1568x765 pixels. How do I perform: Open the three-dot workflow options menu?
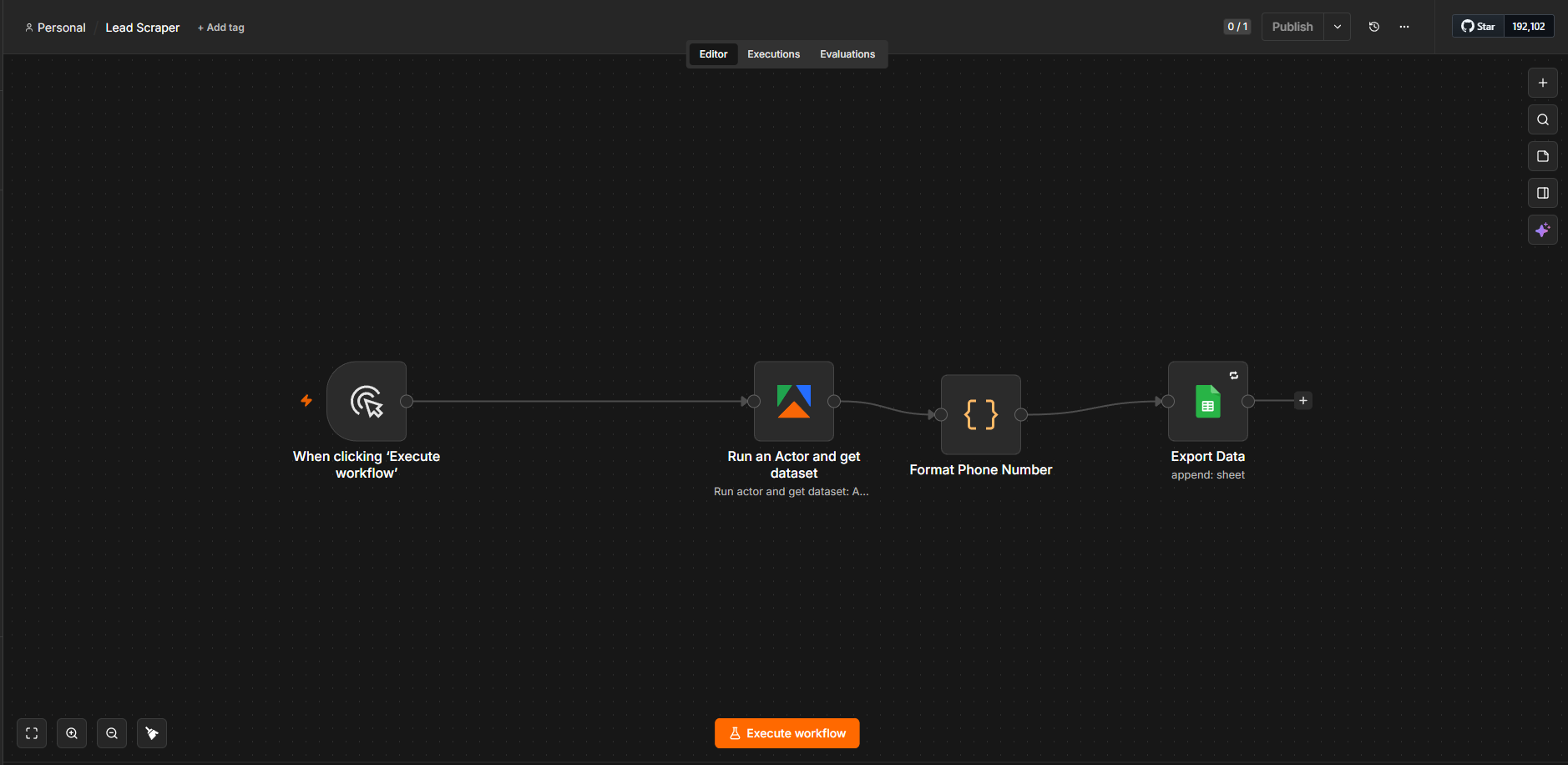coord(1404,27)
